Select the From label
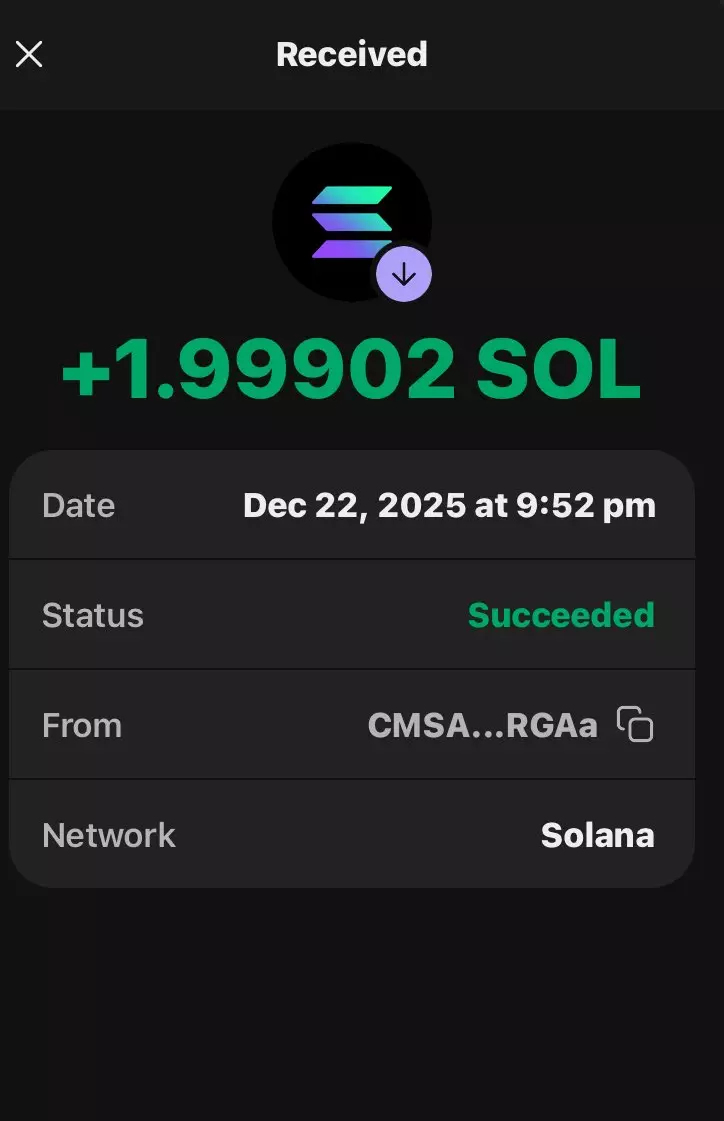The image size is (724, 1121). coord(81,725)
